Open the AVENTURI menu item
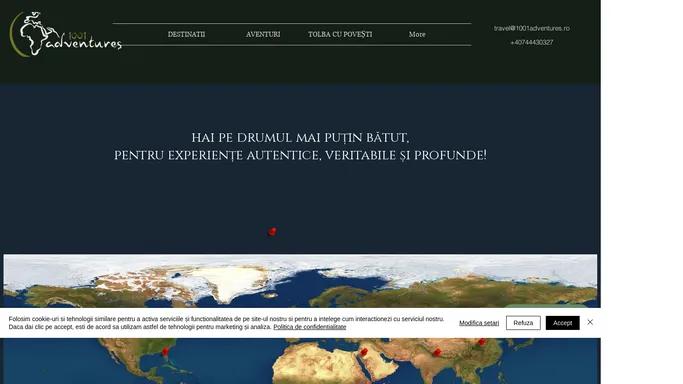Image resolution: width=683 pixels, height=384 pixels. [263, 34]
